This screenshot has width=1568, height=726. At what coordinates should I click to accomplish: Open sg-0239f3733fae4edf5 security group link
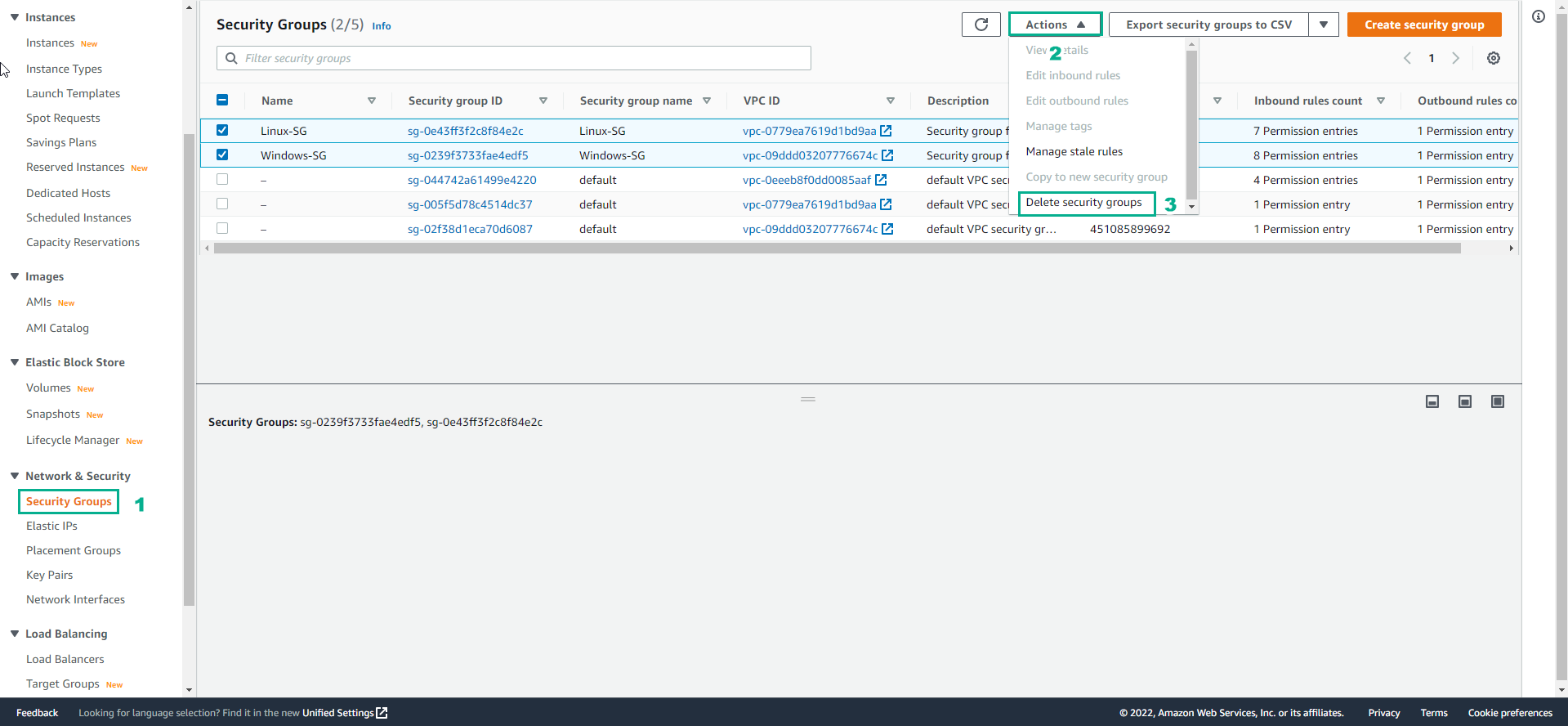click(x=467, y=155)
